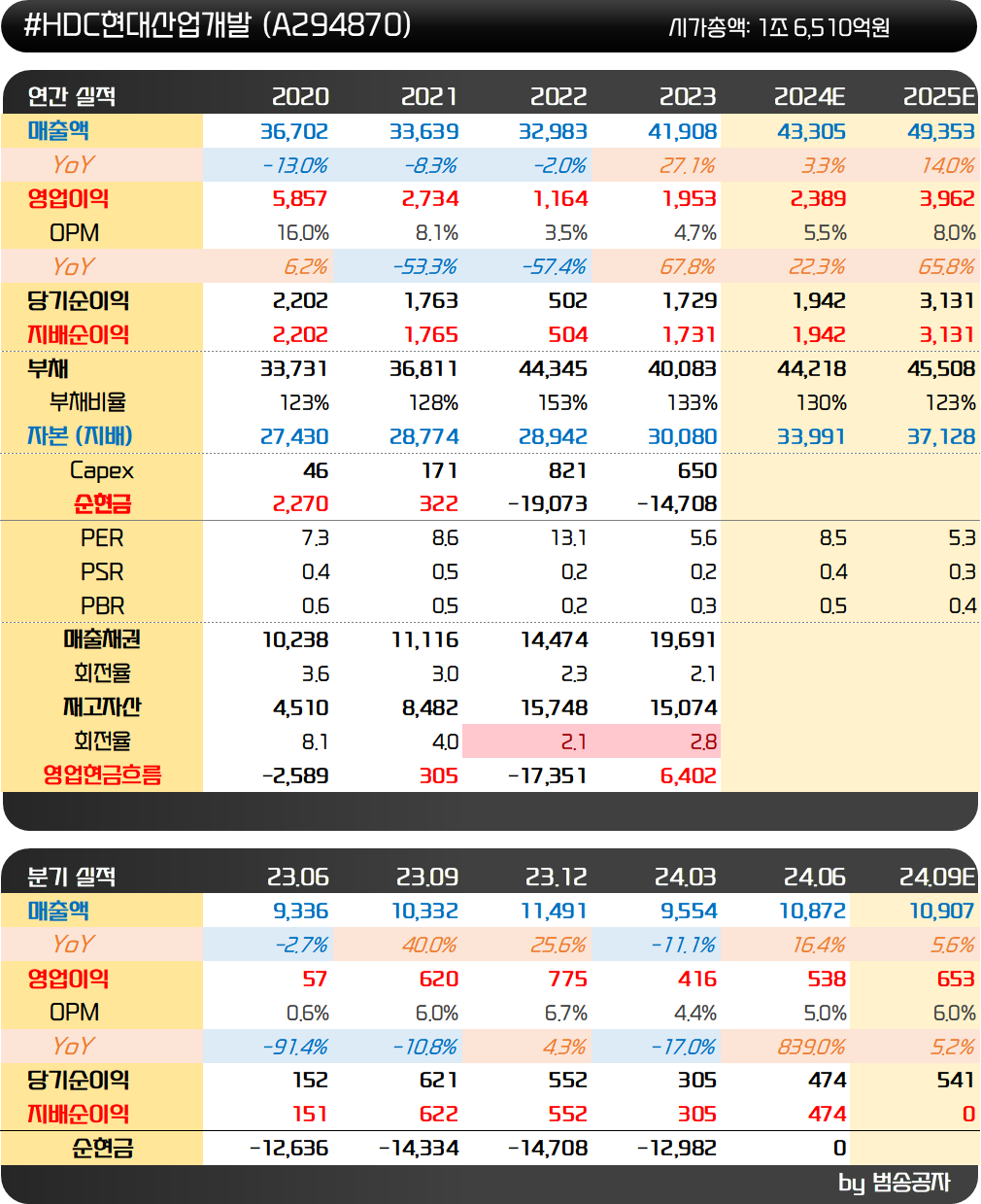Click the 2021 지배순이익 value 1,765

click(x=431, y=334)
